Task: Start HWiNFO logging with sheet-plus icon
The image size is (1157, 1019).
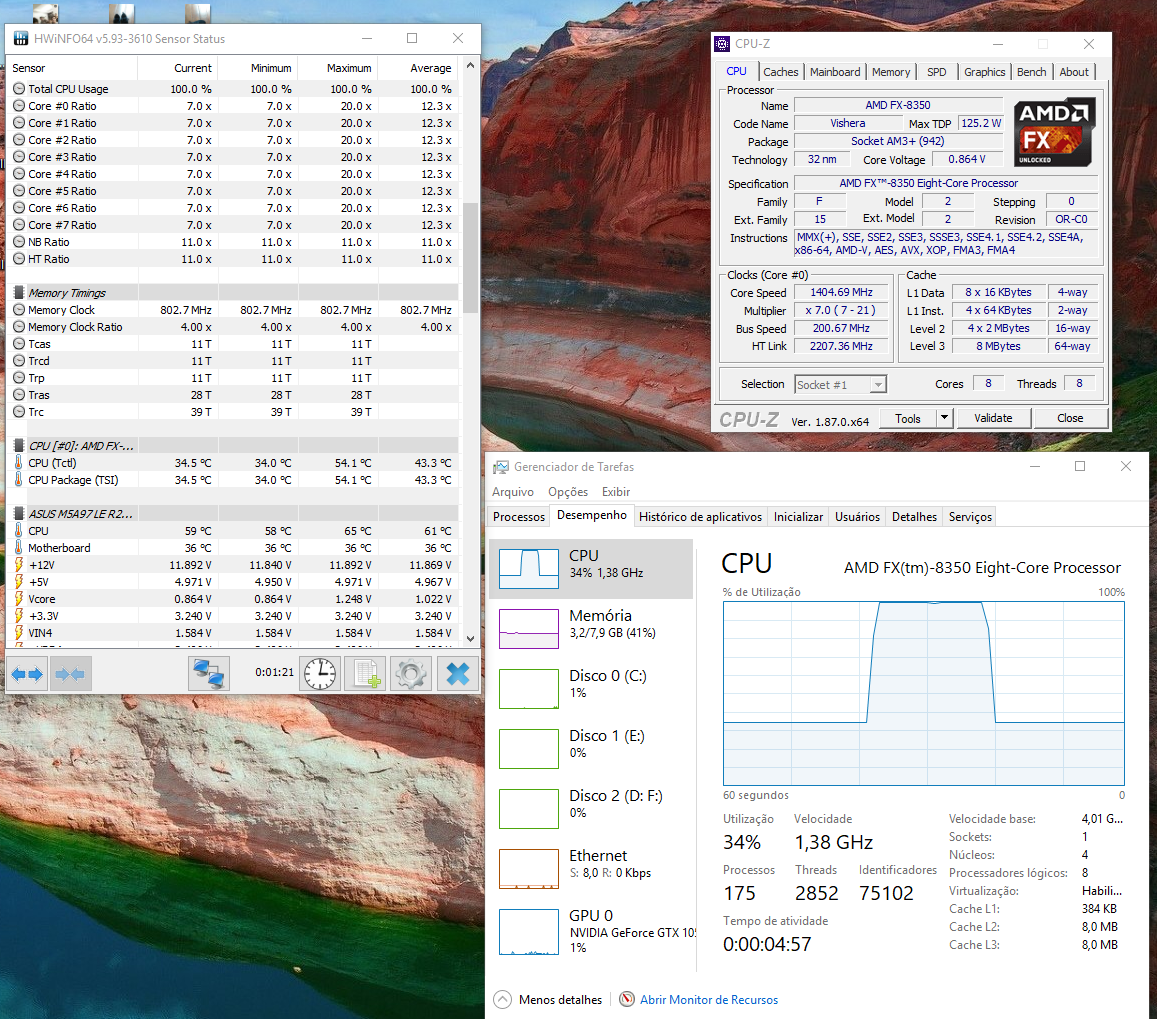Action: coord(366,674)
